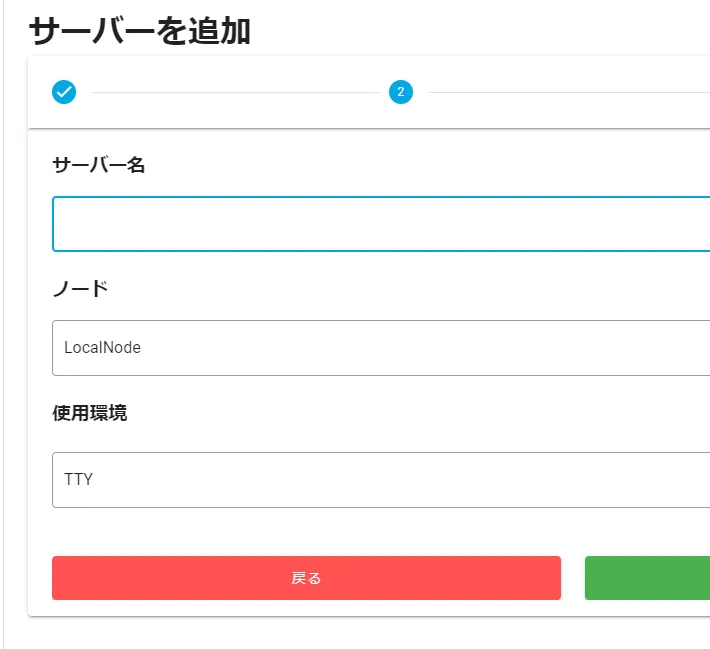The width and height of the screenshot is (710, 649).
Task: Click the connector line between steps 1 and 2
Action: (230, 92)
